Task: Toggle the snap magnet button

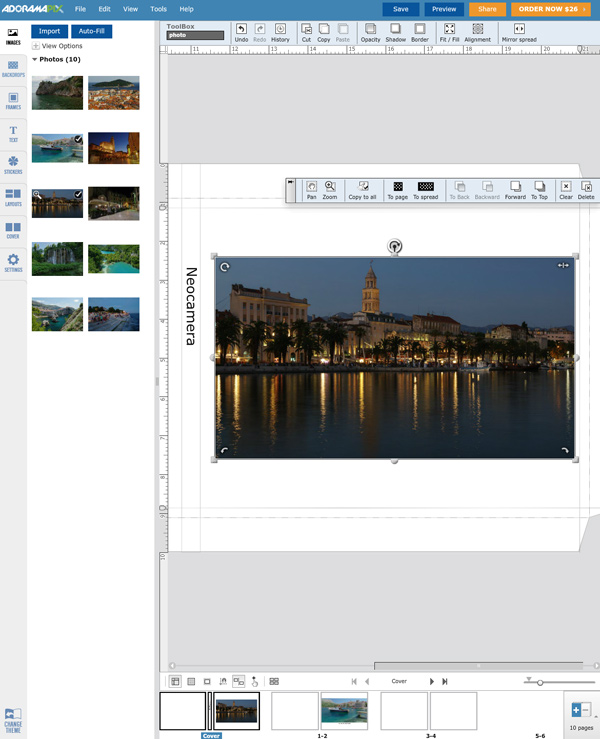Action: click(x=223, y=681)
